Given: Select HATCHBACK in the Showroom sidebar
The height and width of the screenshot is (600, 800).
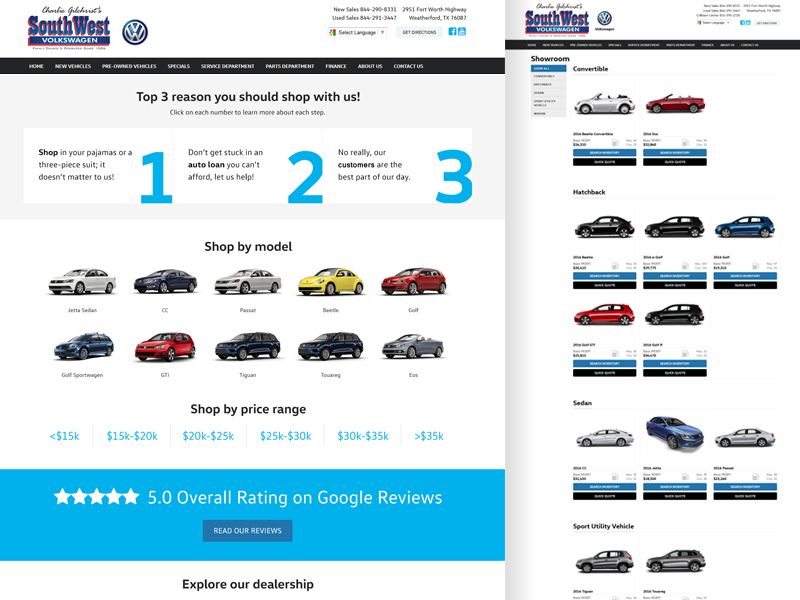Looking at the screenshot, I should tap(548, 84).
